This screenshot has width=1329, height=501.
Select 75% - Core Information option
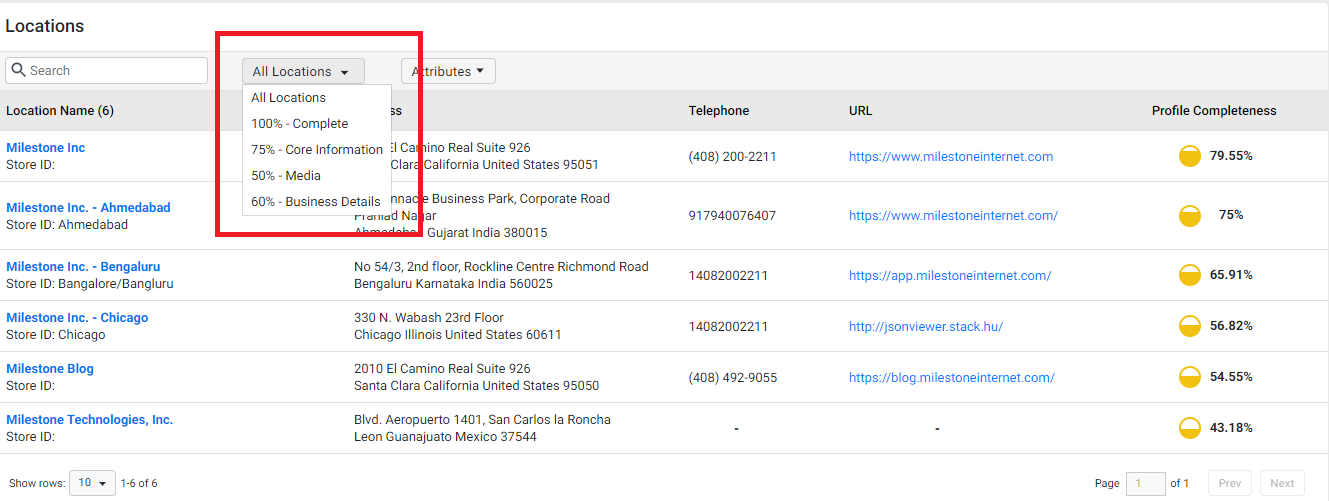coord(317,150)
